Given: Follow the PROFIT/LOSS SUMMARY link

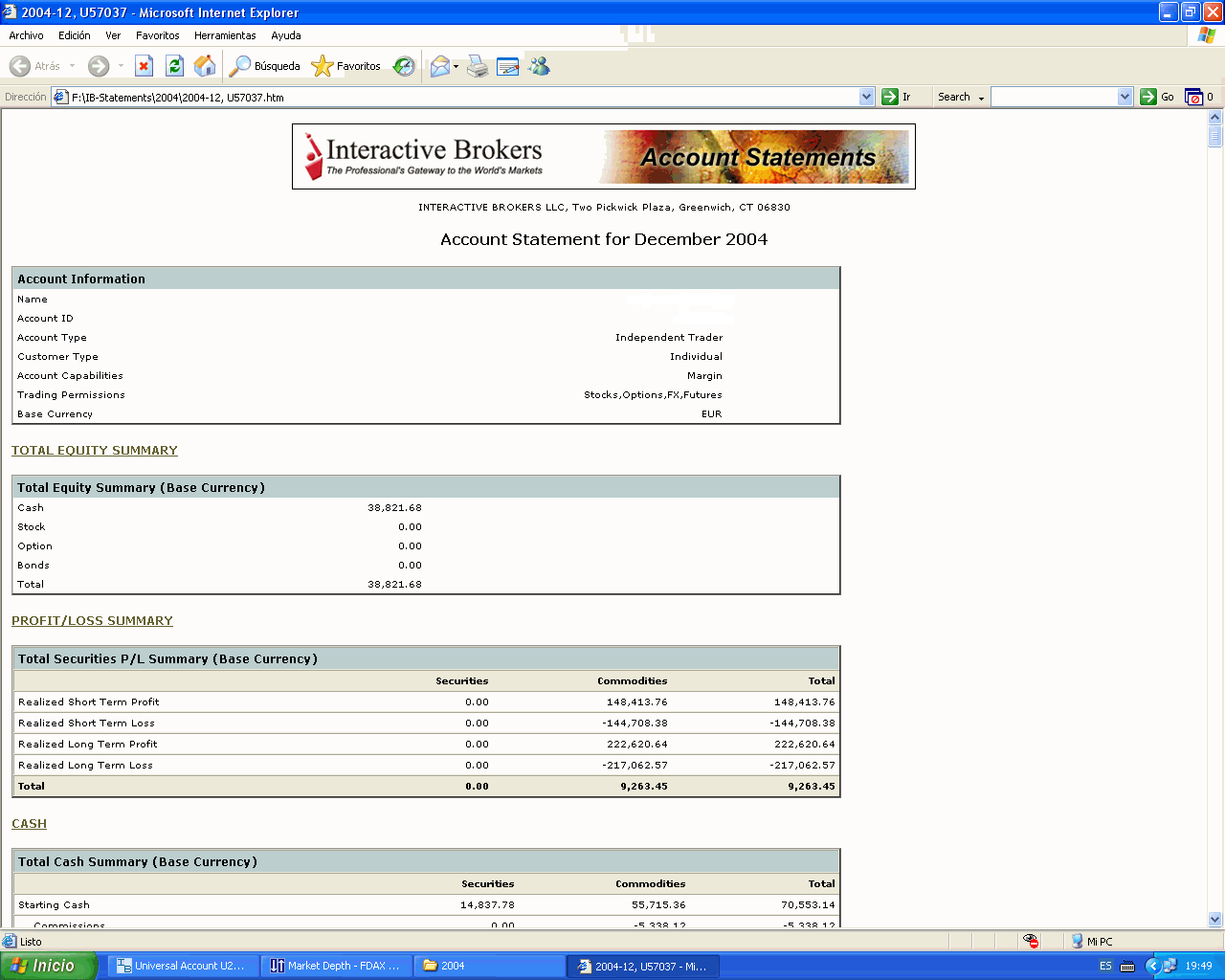Looking at the screenshot, I should click(92, 620).
